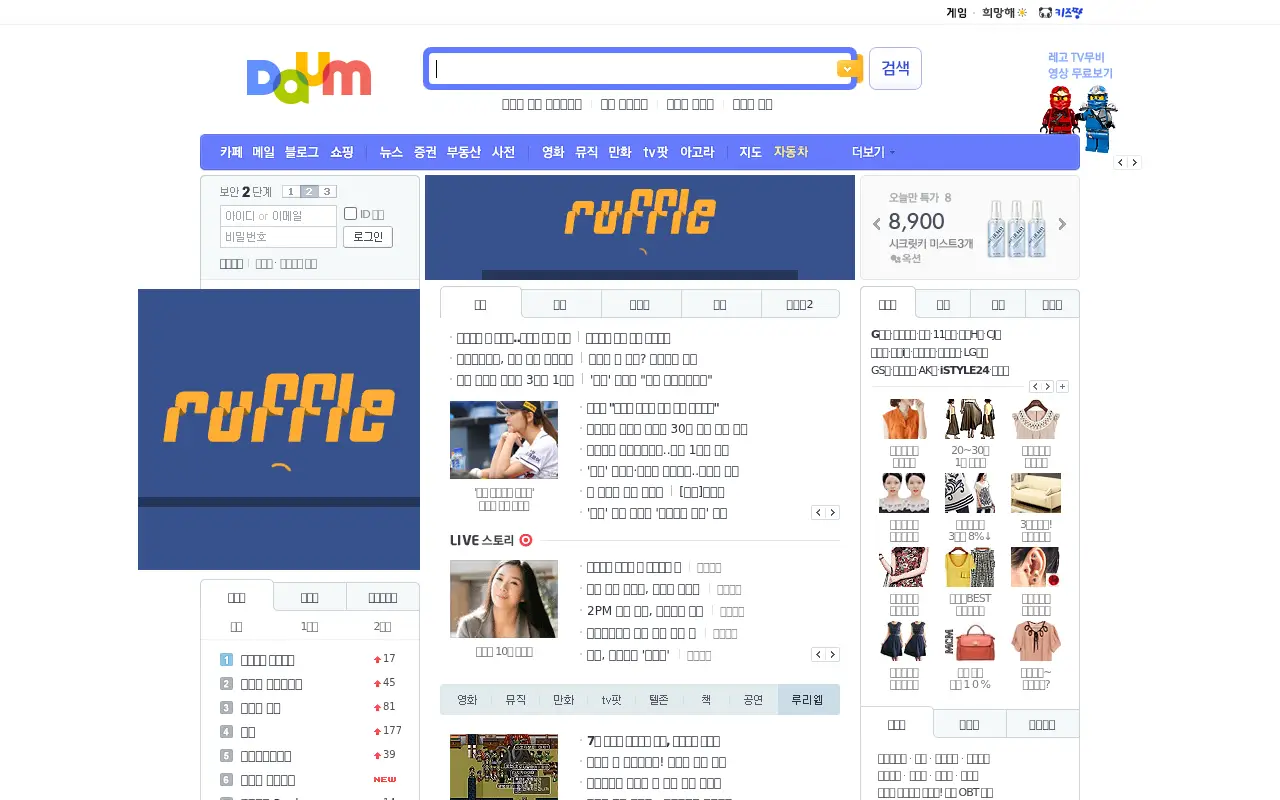The width and height of the screenshot is (1280, 800).
Task: Focus the main search input field
Action: (634, 68)
